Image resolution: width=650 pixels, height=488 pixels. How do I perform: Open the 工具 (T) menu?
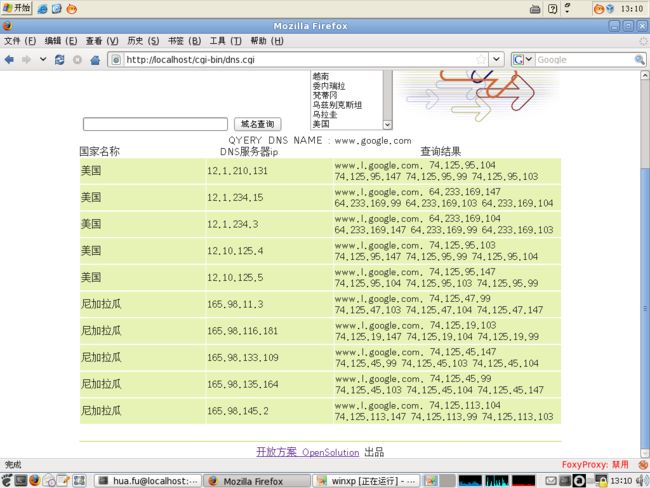[226, 41]
